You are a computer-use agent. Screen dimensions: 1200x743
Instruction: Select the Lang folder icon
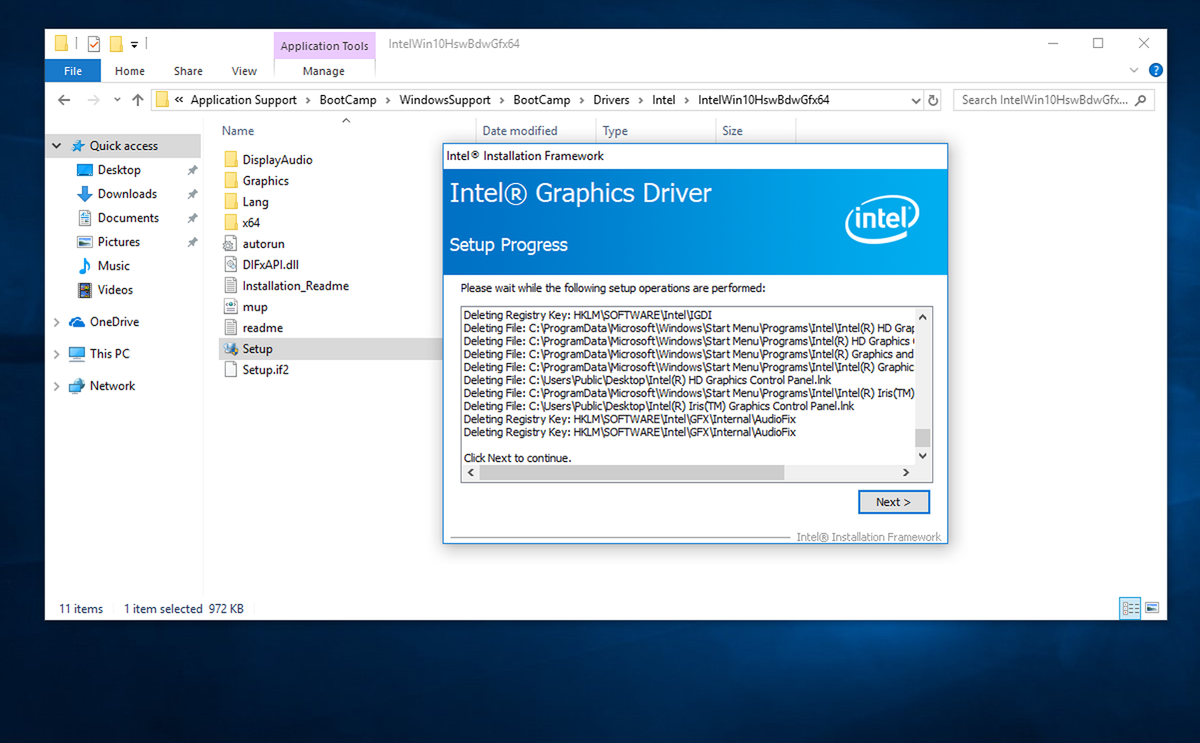coord(231,202)
